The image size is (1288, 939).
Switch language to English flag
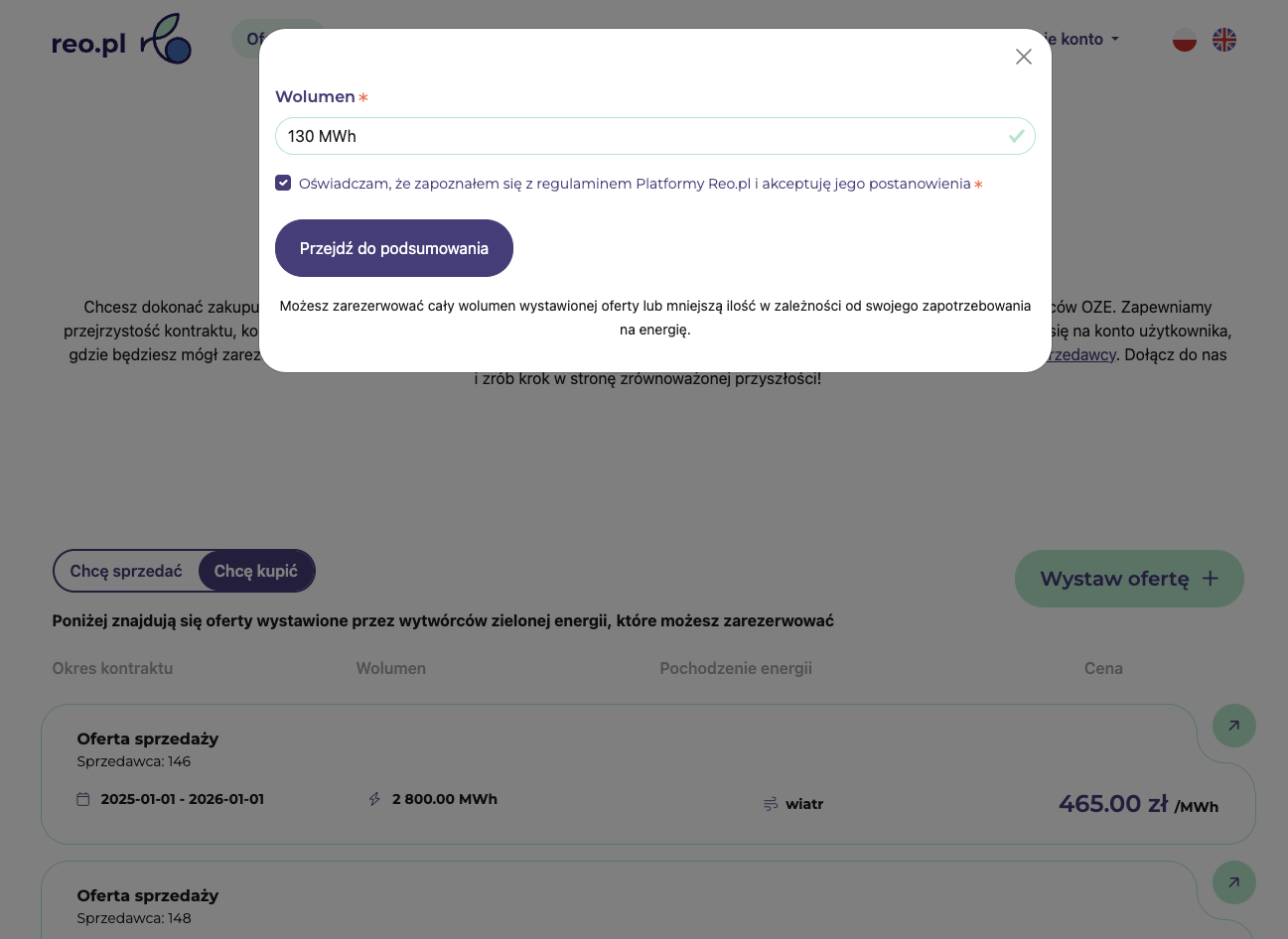1224,40
